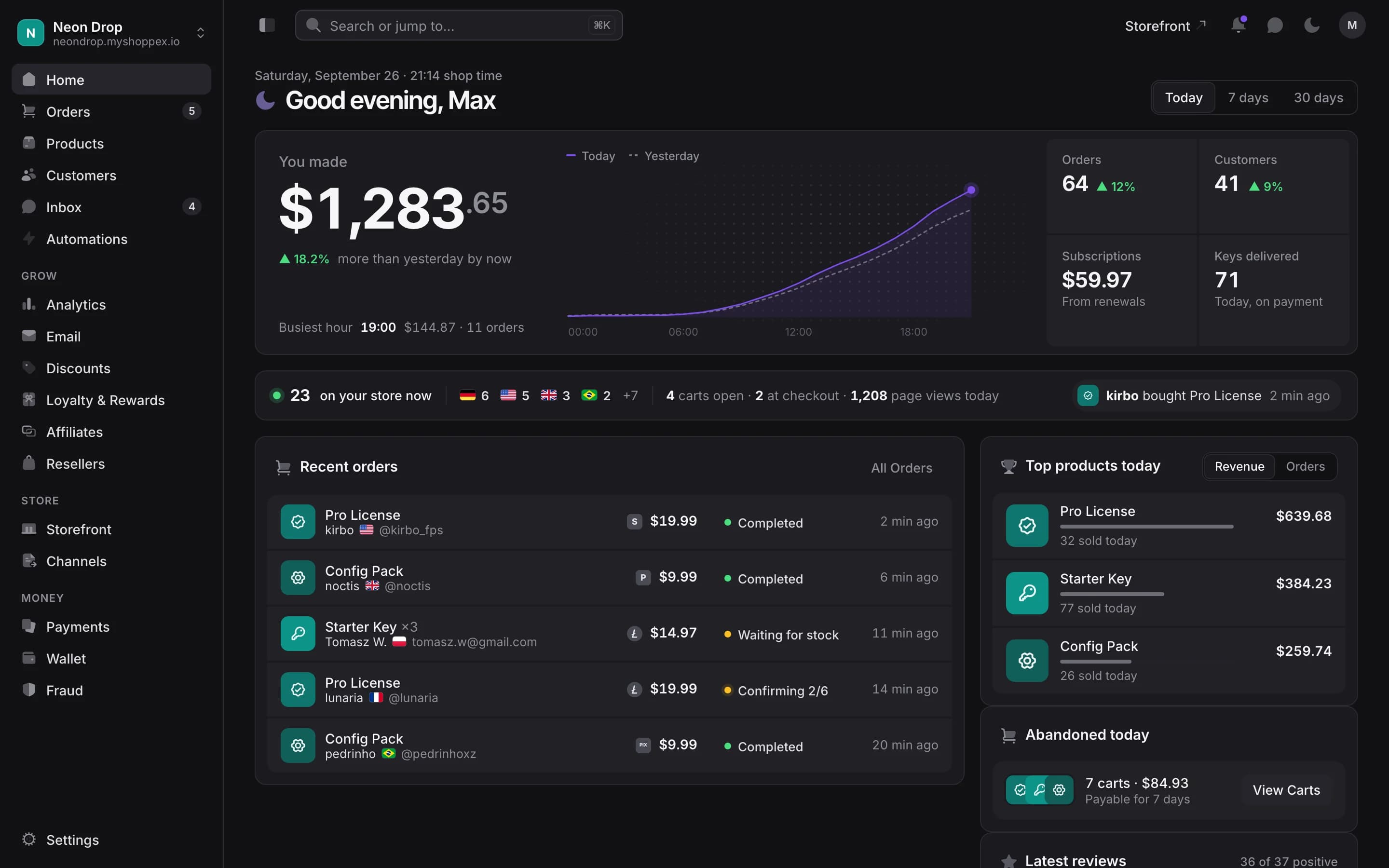Click the Discounts tag icon

[x=29, y=367]
